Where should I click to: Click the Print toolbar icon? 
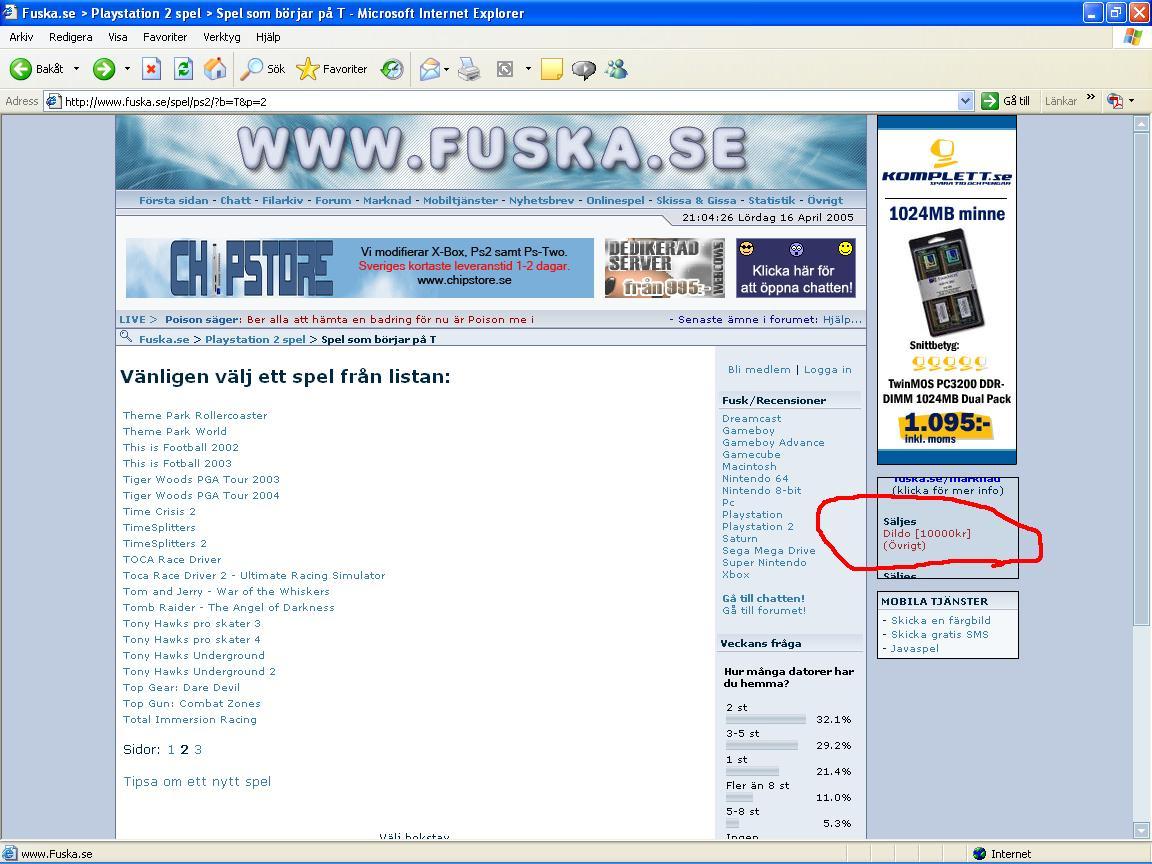tap(469, 69)
